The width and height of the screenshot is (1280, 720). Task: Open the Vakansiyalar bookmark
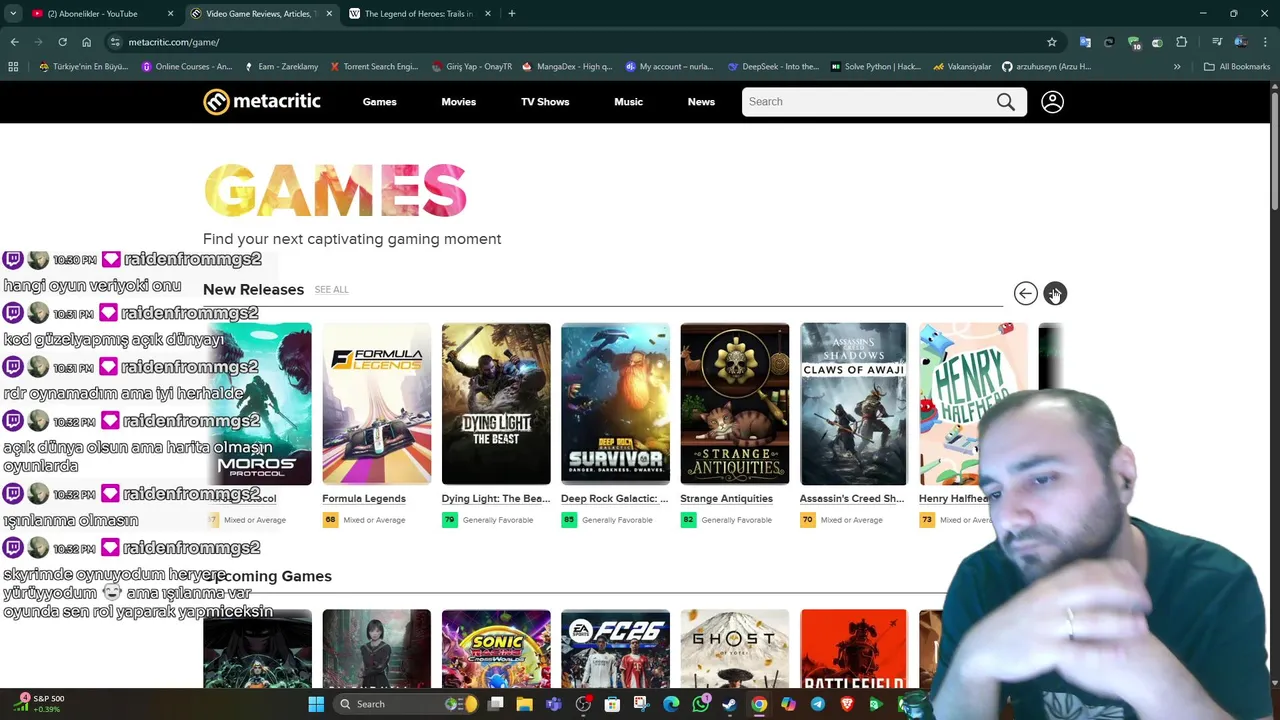coord(962,67)
